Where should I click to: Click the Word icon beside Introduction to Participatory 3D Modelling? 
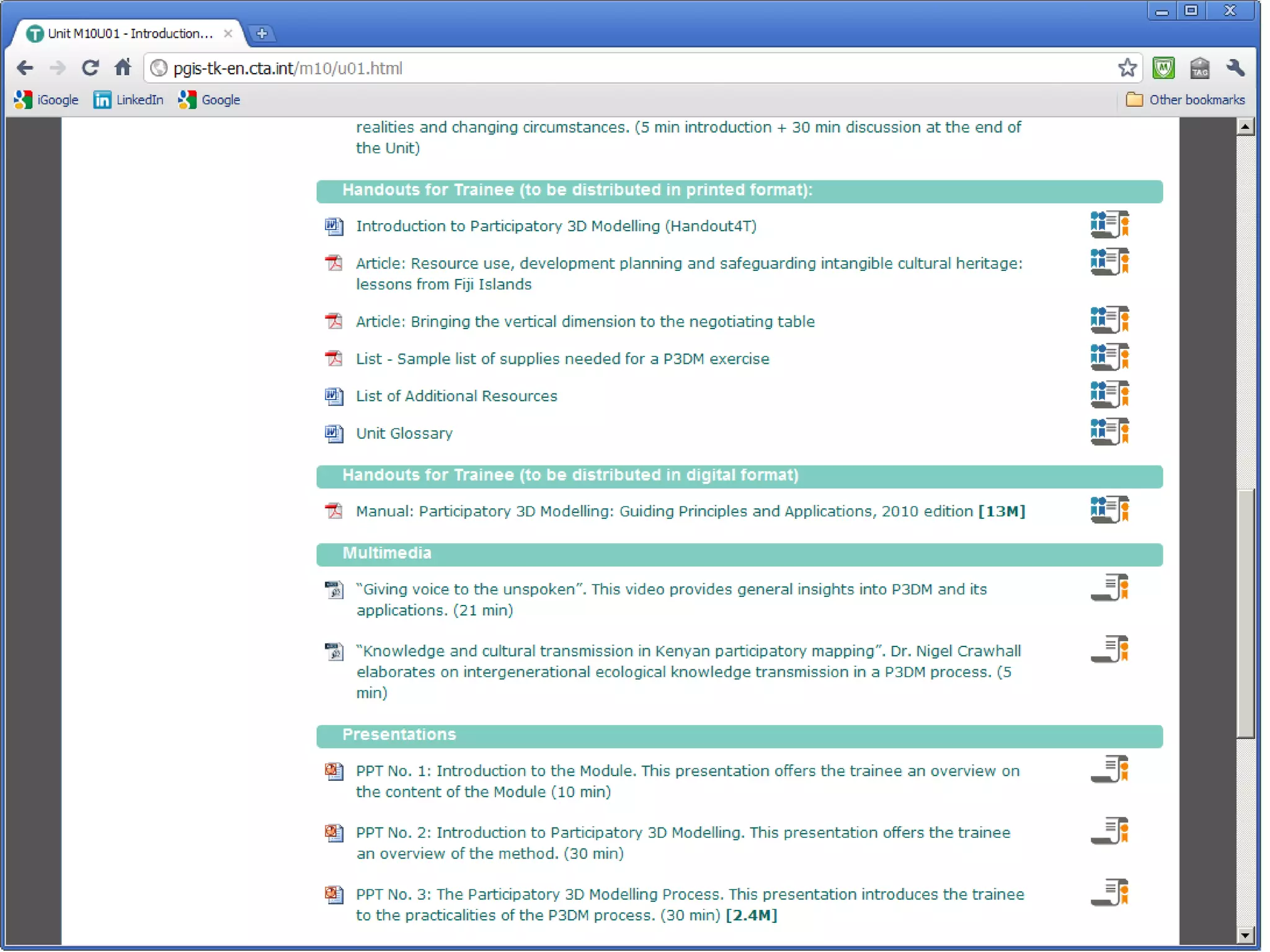point(334,226)
